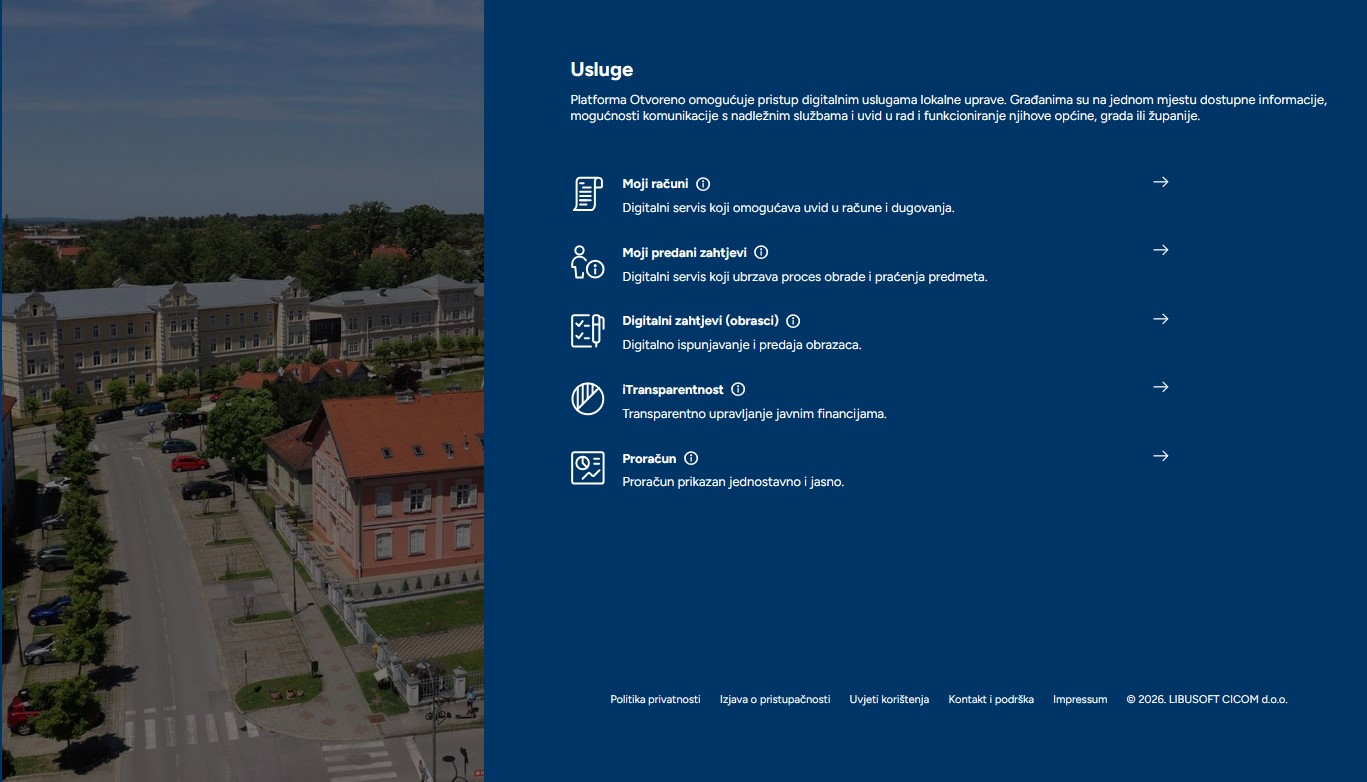
Task: Open Izjava o pristupačnosti in footer
Action: 775,700
